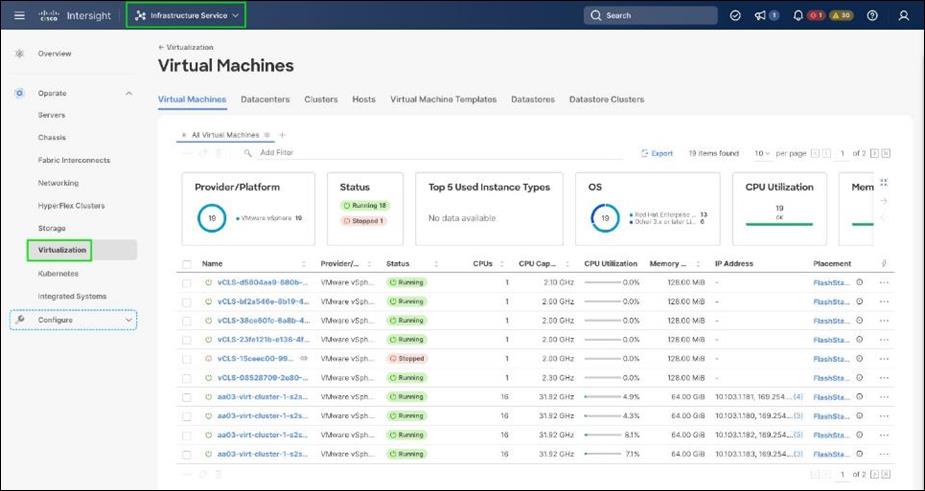Screen dimensions: 925x491
Task: Open HyperFlex Clusters in the sidebar
Action: [x=71, y=206]
